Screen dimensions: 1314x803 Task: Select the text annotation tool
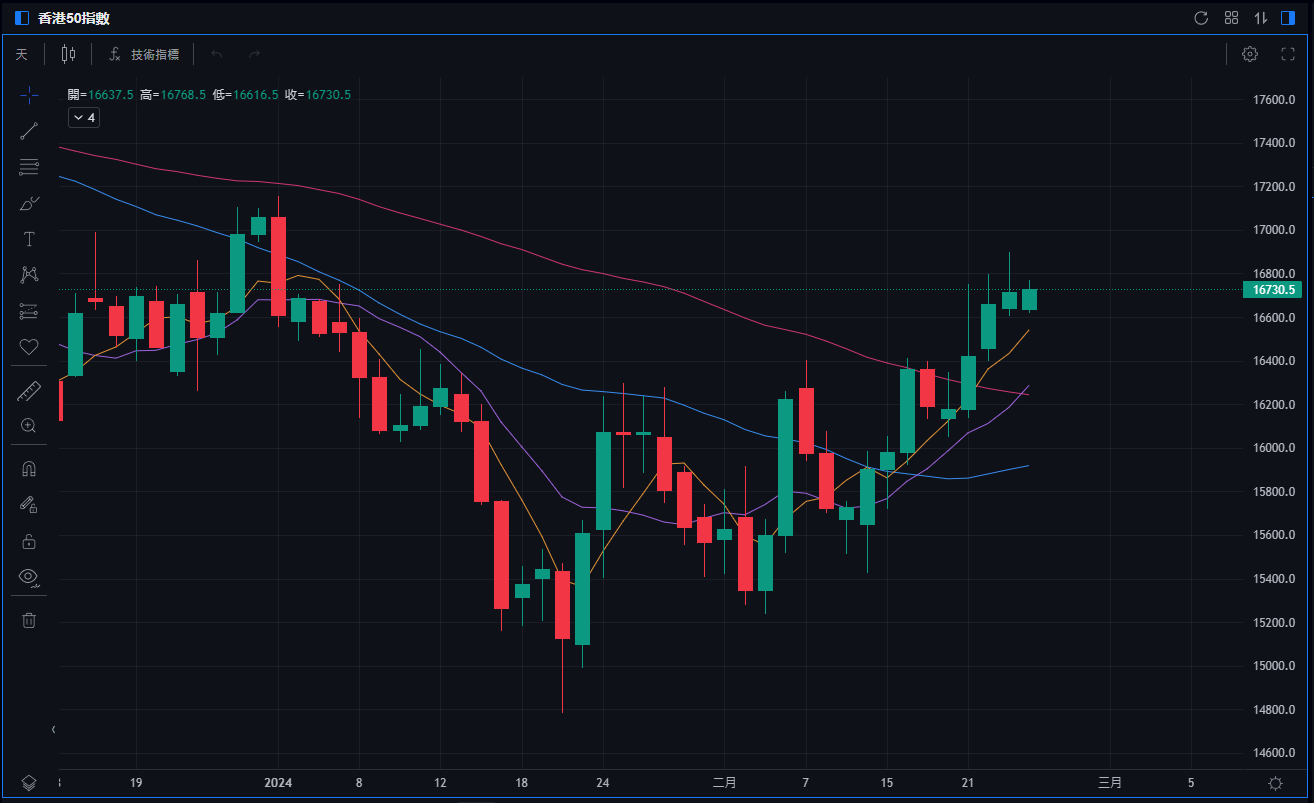tap(29, 239)
